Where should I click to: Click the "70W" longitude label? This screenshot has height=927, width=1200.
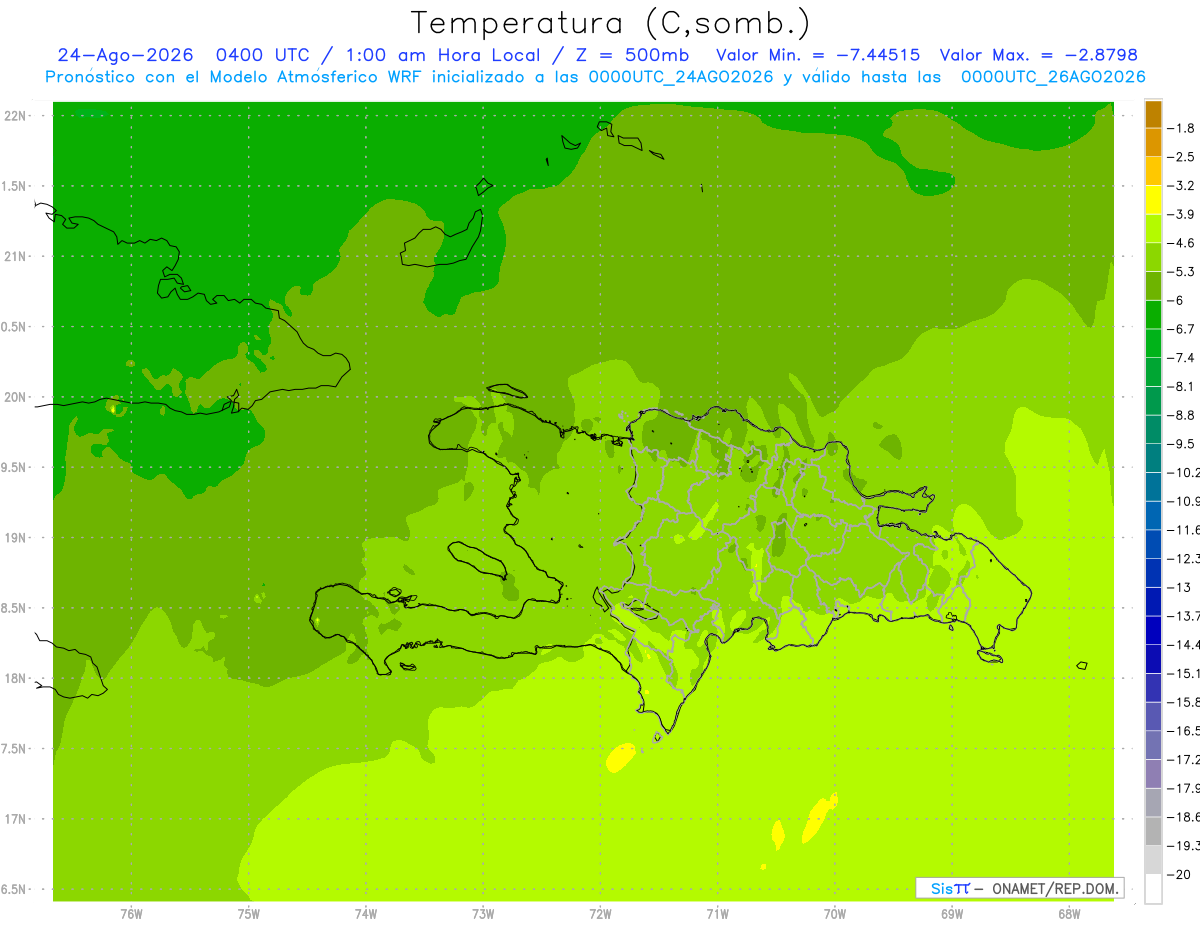pos(835,914)
